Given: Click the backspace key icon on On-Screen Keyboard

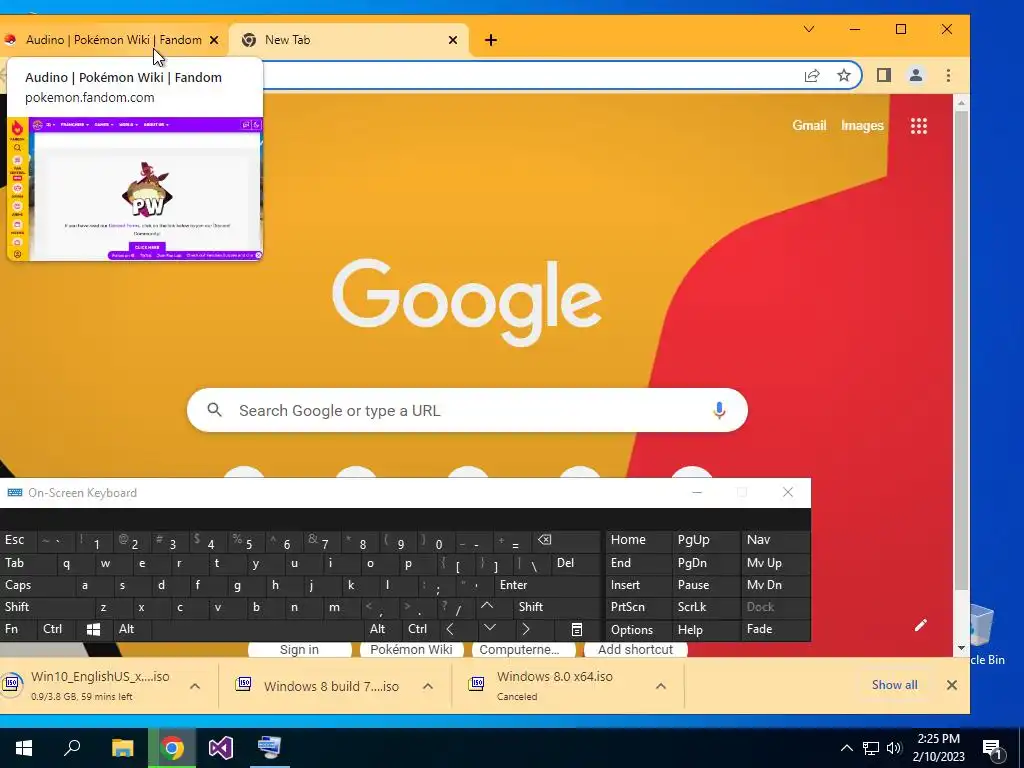Looking at the screenshot, I should [565, 540].
